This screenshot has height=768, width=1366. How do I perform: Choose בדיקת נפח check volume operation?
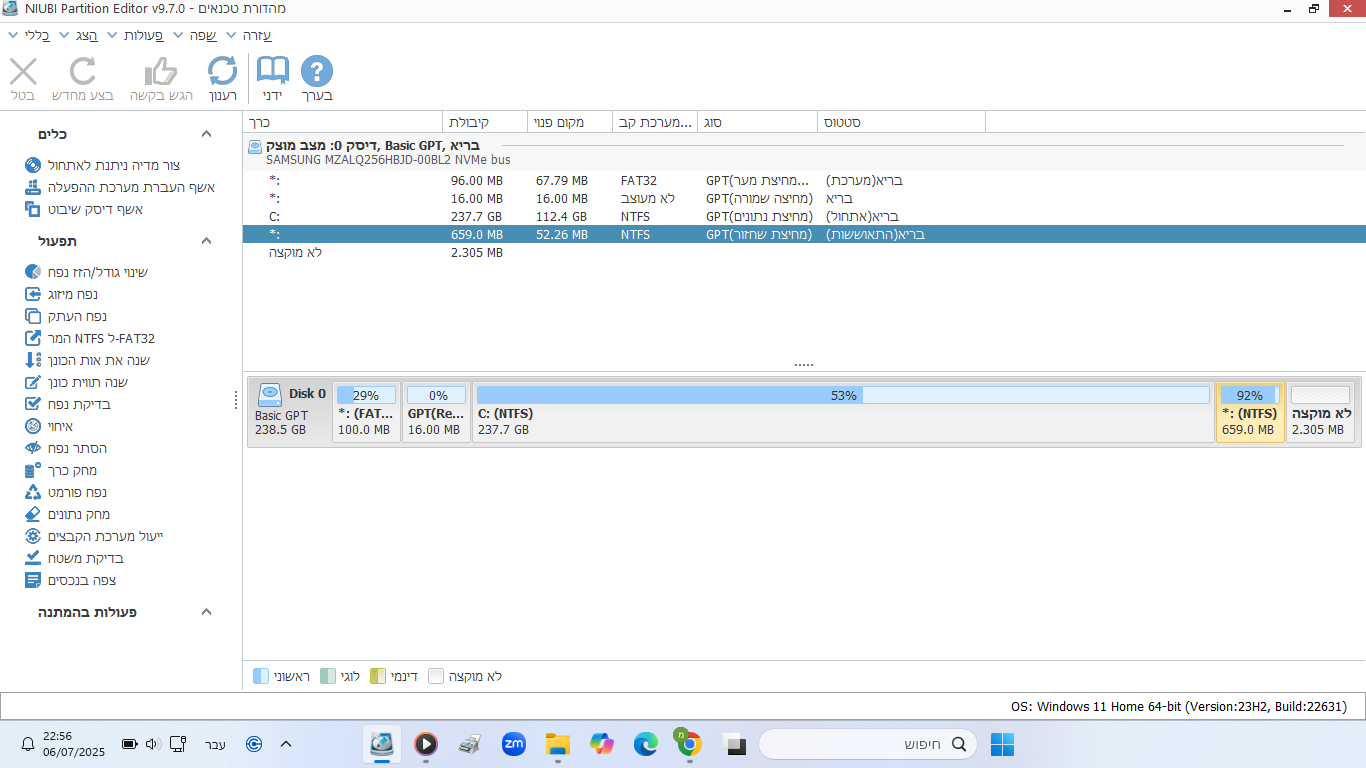[x=67, y=404]
